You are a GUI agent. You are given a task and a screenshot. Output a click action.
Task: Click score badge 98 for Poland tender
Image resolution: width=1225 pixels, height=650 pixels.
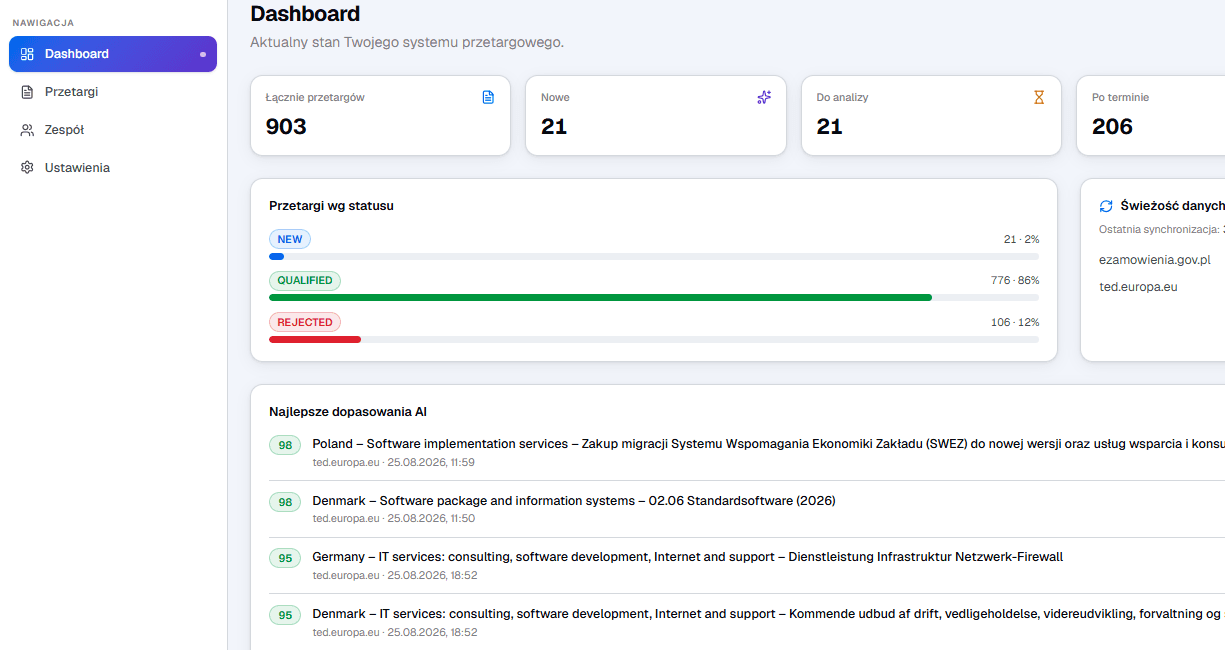(x=285, y=445)
